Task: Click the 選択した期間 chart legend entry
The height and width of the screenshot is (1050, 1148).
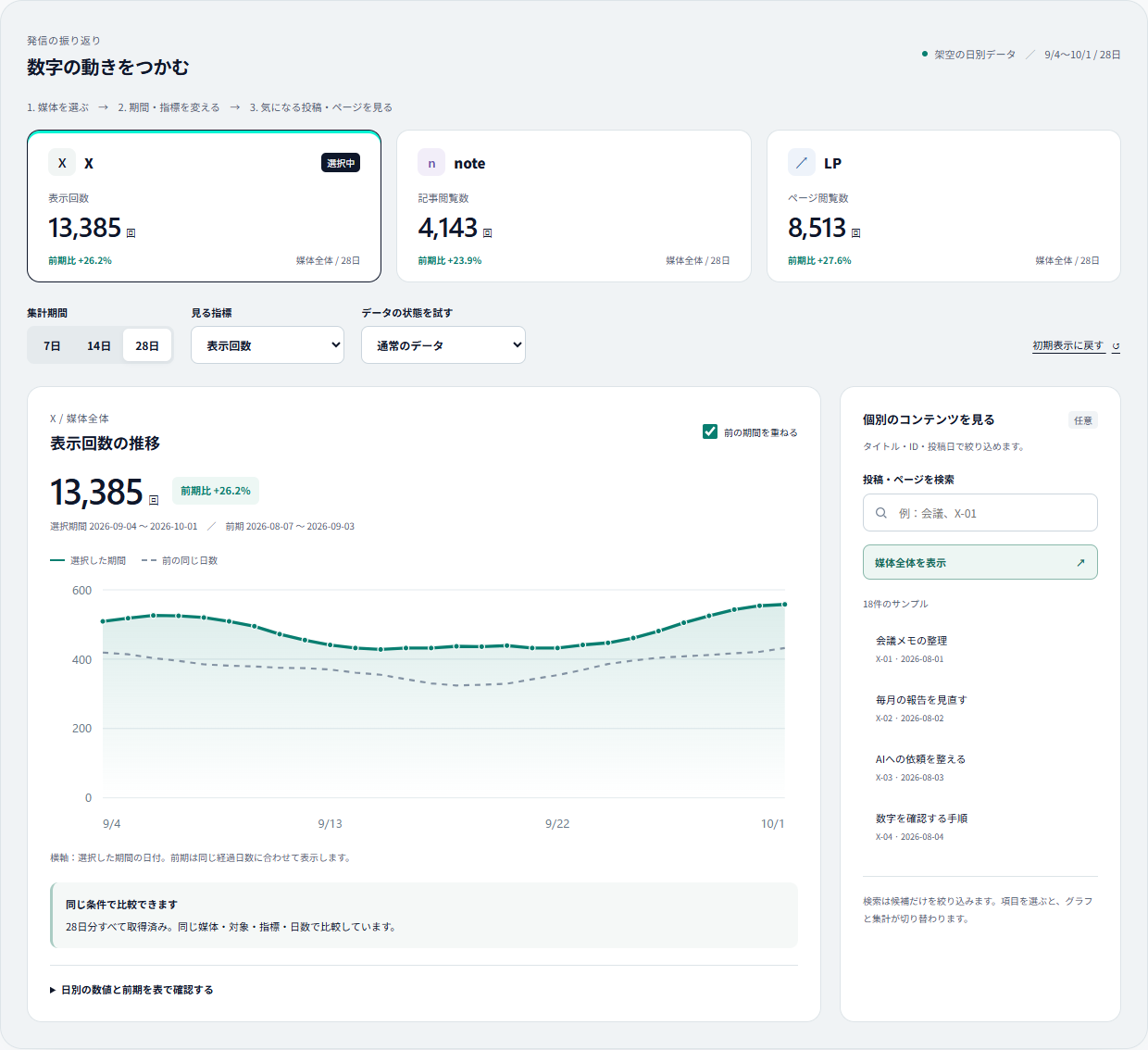Action: 88,560
